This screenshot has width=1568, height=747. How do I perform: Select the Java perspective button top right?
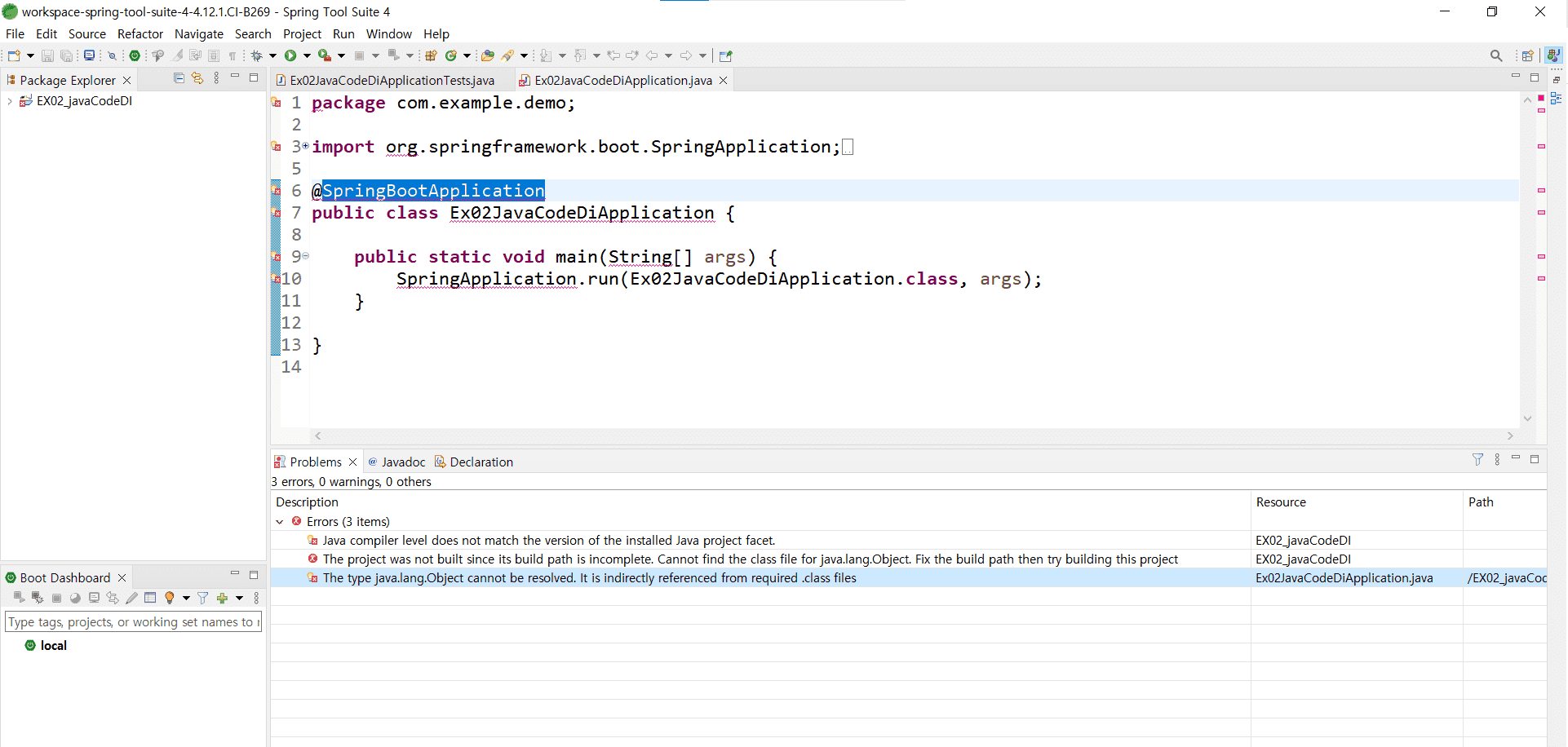[x=1553, y=55]
